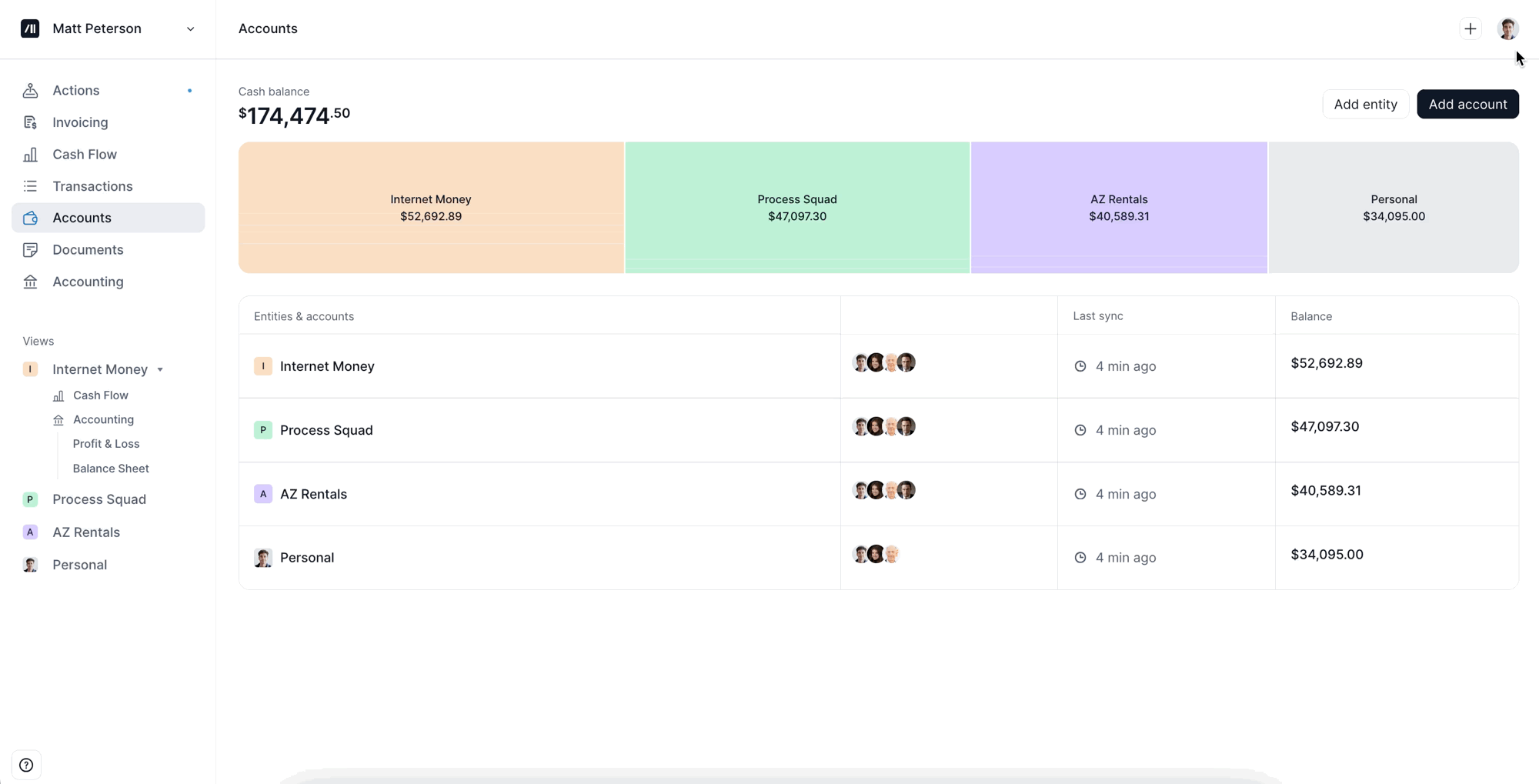Viewport: 1539px width, 784px height.
Task: Click the Accounting bank icon in main menu
Action: coord(31,282)
